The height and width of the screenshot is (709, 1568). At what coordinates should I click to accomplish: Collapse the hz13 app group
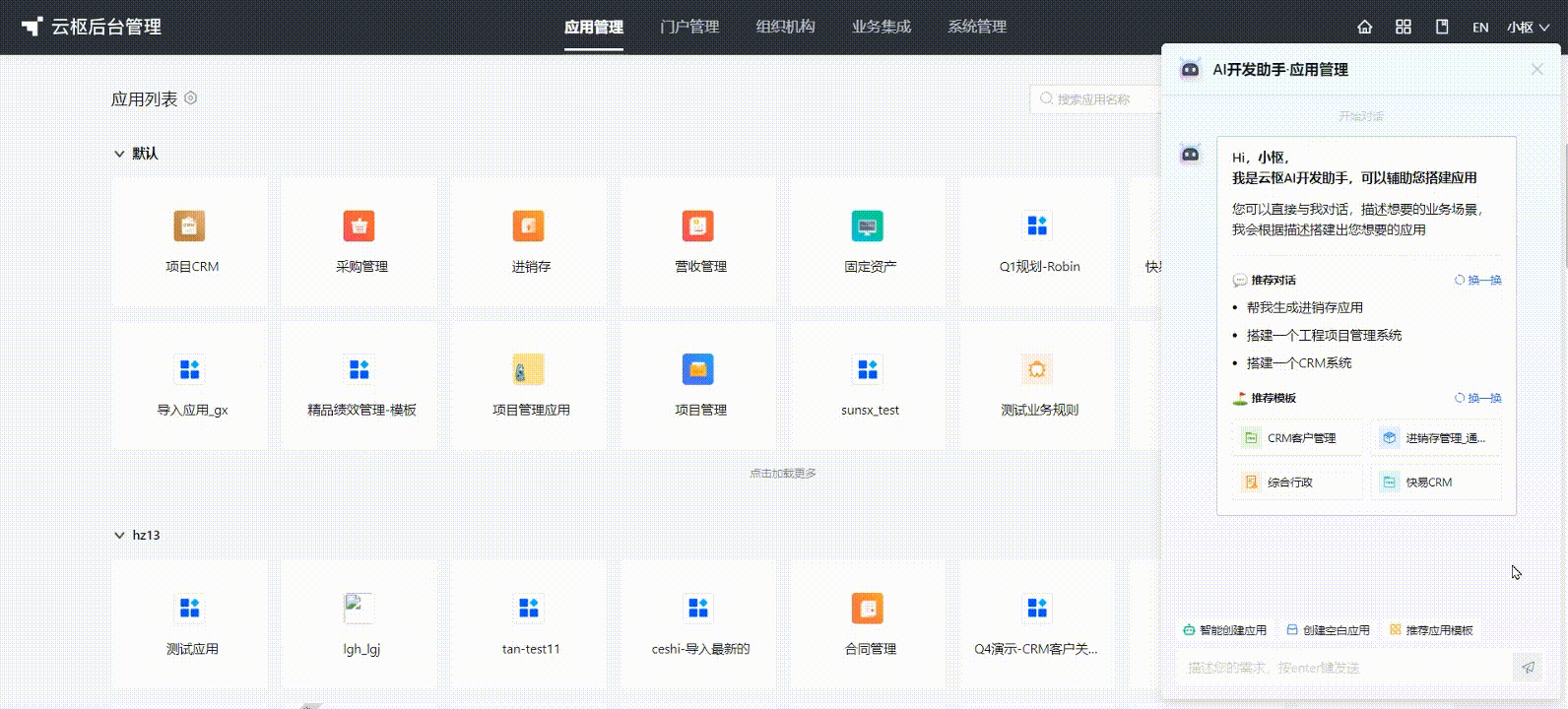(119, 536)
